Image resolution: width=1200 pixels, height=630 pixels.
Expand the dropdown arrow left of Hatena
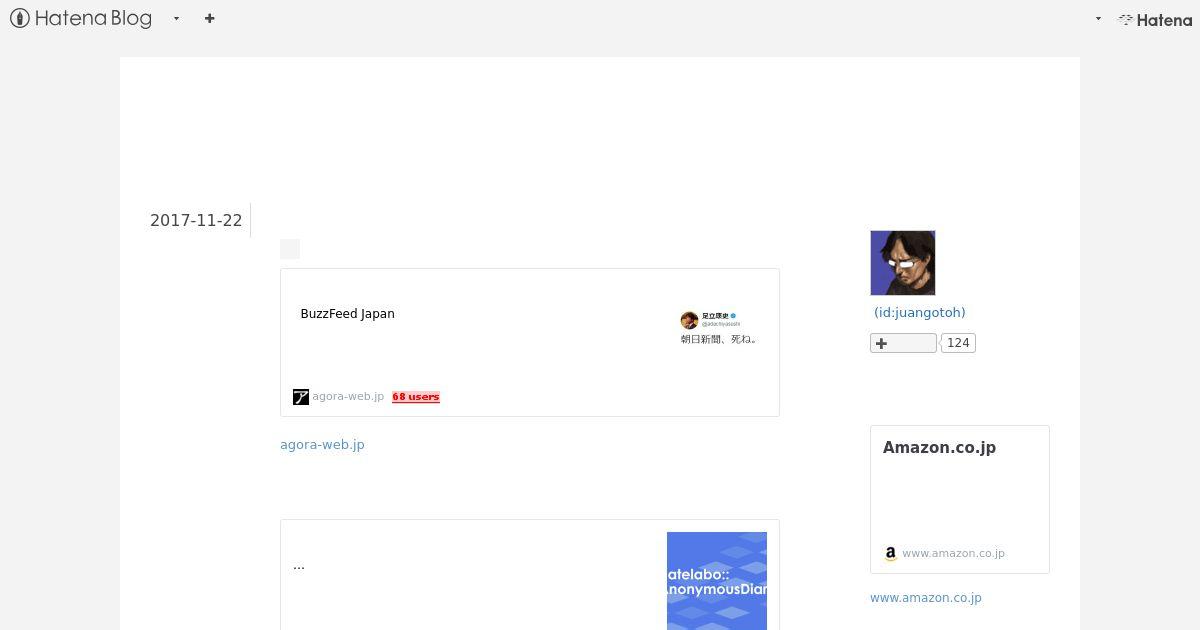[1098, 18]
